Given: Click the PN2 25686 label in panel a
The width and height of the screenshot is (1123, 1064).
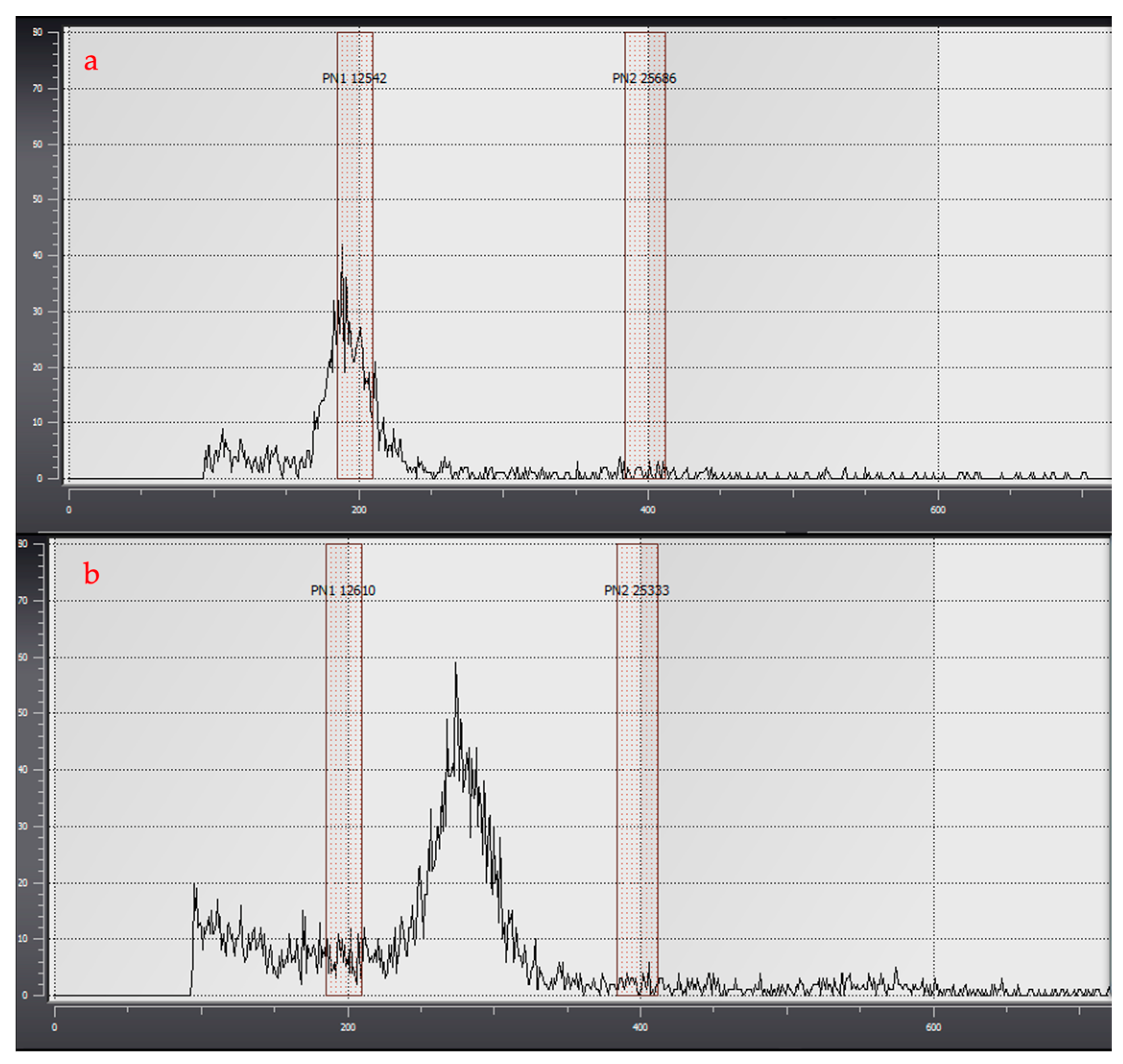Looking at the screenshot, I should tap(644, 78).
